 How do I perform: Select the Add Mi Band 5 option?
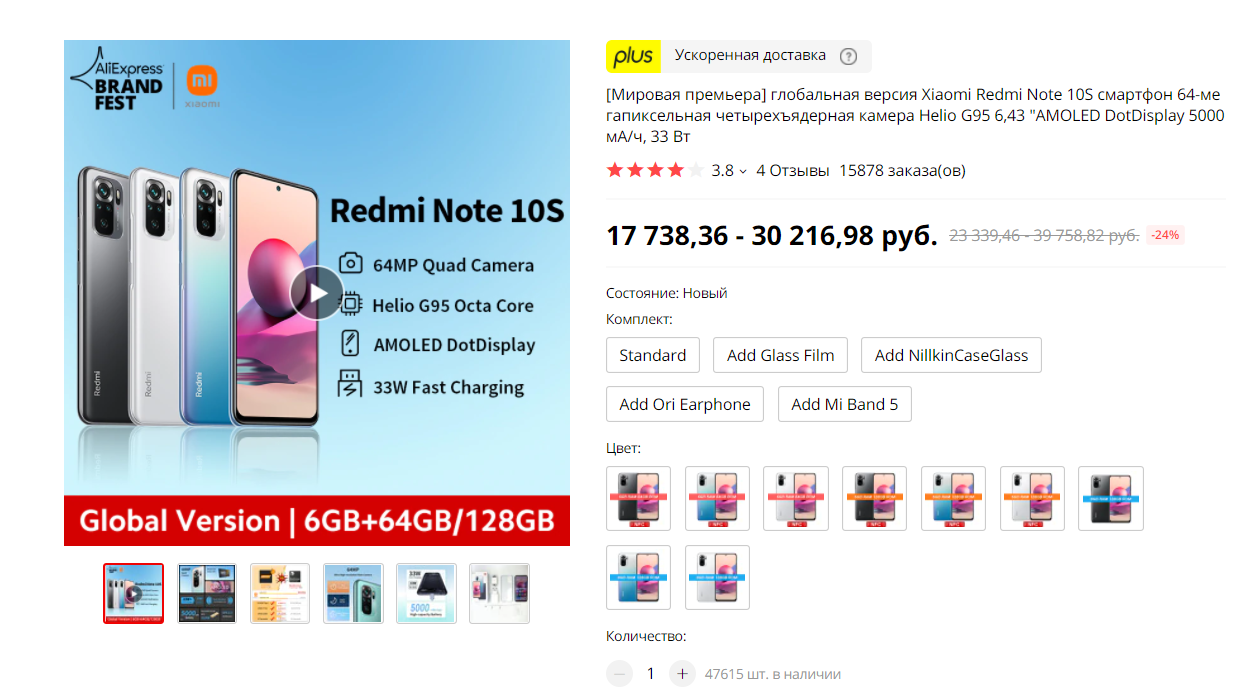click(845, 404)
